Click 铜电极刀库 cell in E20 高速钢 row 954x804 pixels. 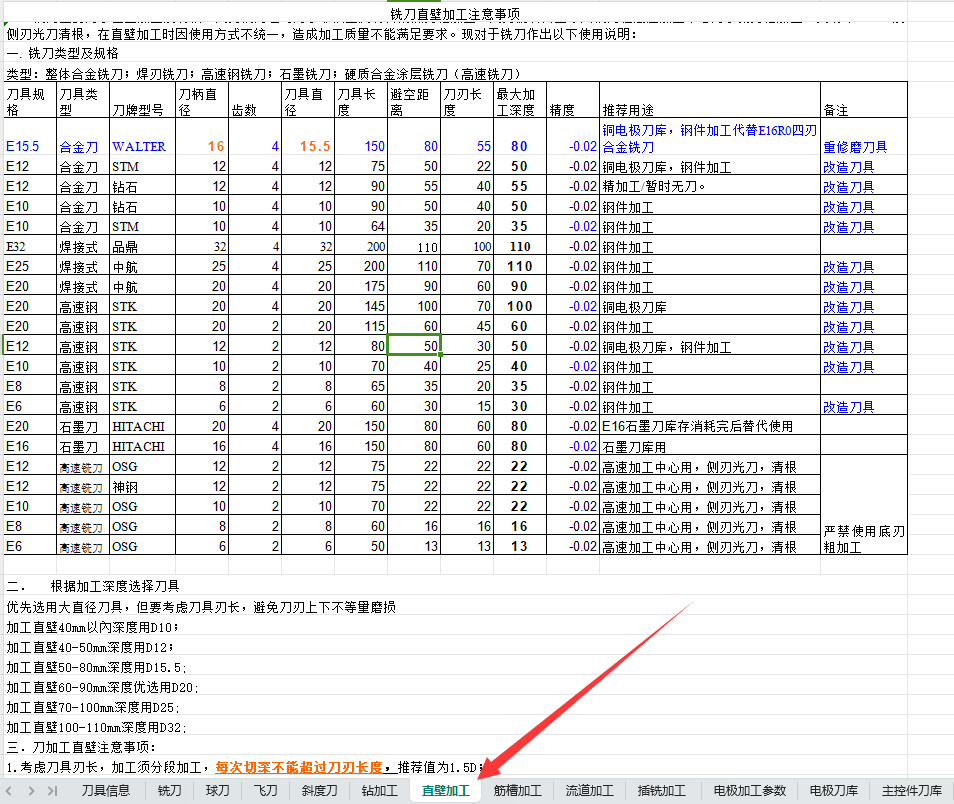(709, 306)
